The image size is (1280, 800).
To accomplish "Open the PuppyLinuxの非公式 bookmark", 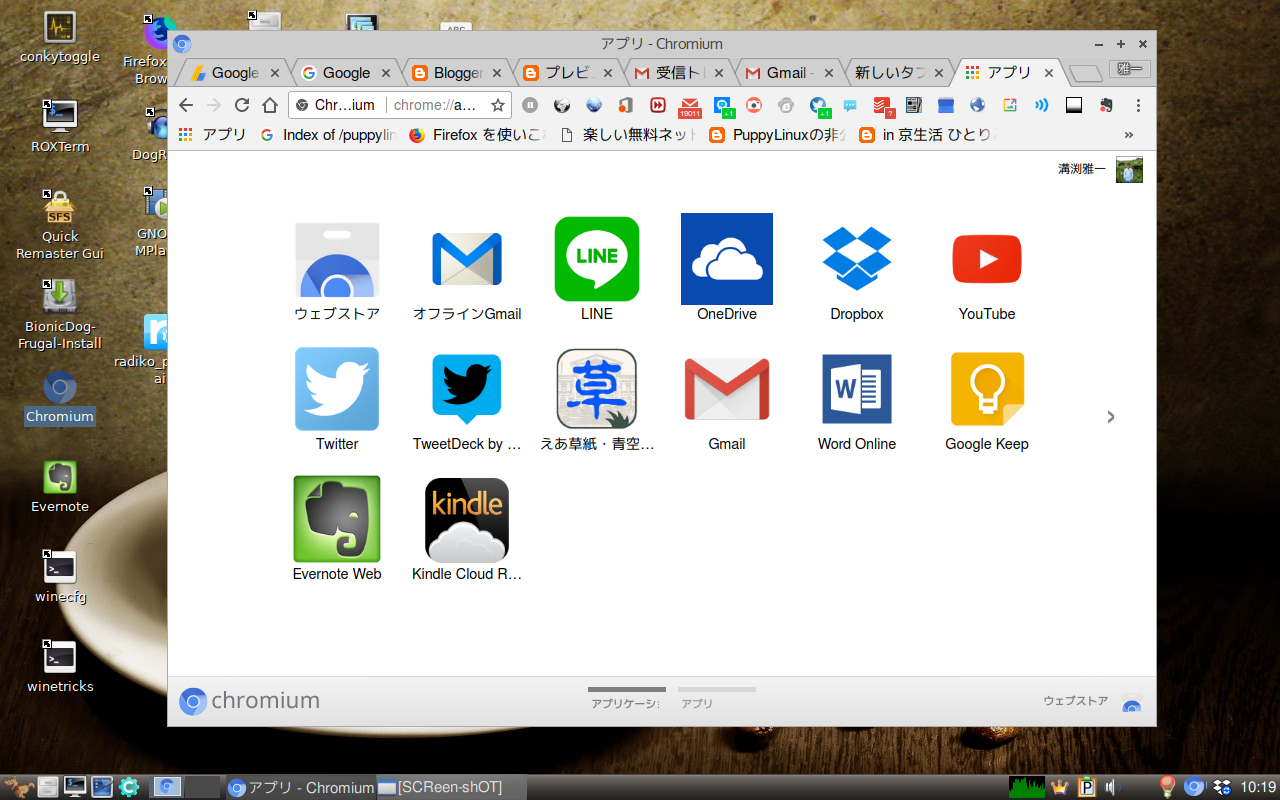I will [x=777, y=135].
